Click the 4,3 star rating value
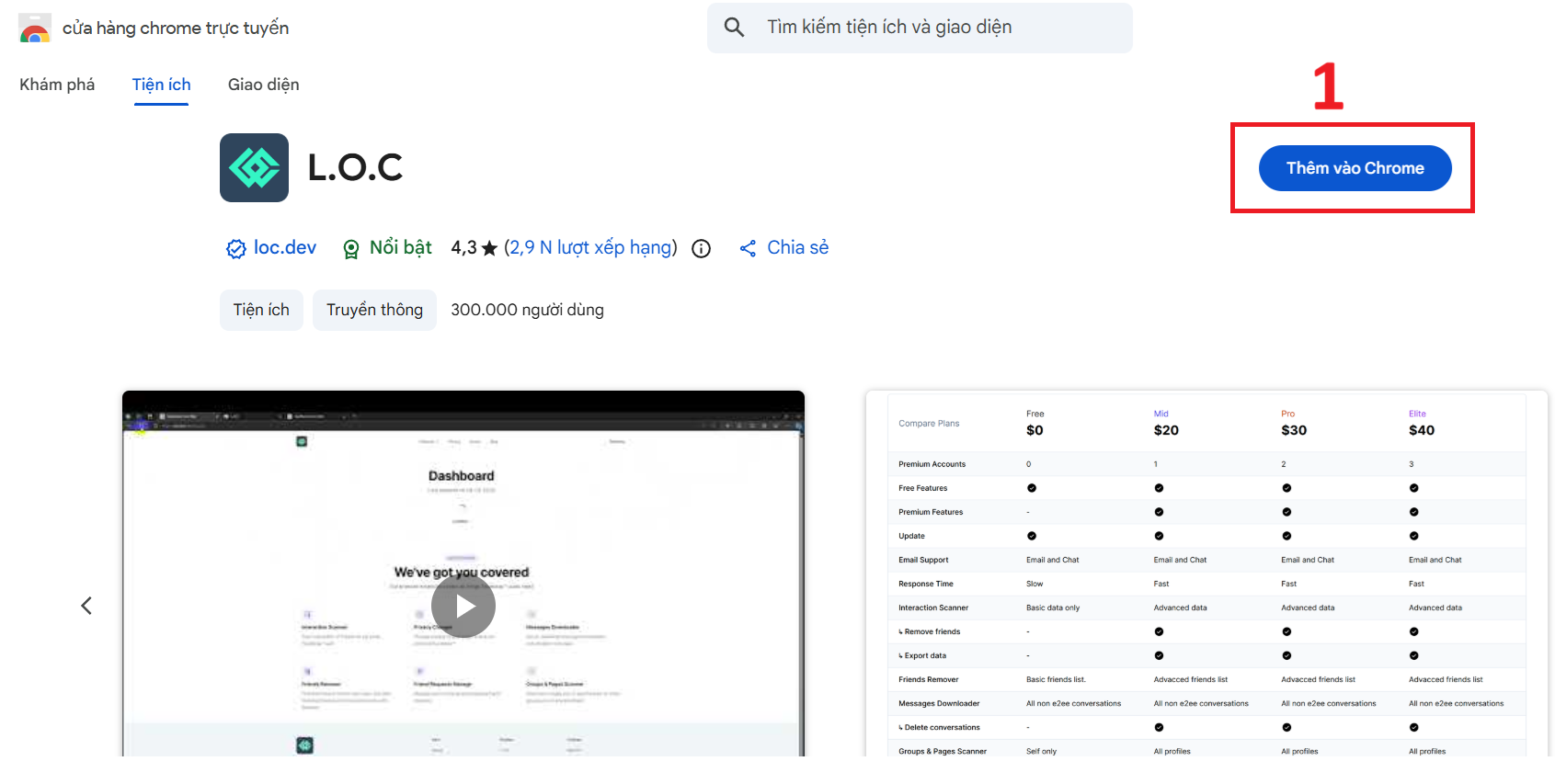 coord(474,248)
